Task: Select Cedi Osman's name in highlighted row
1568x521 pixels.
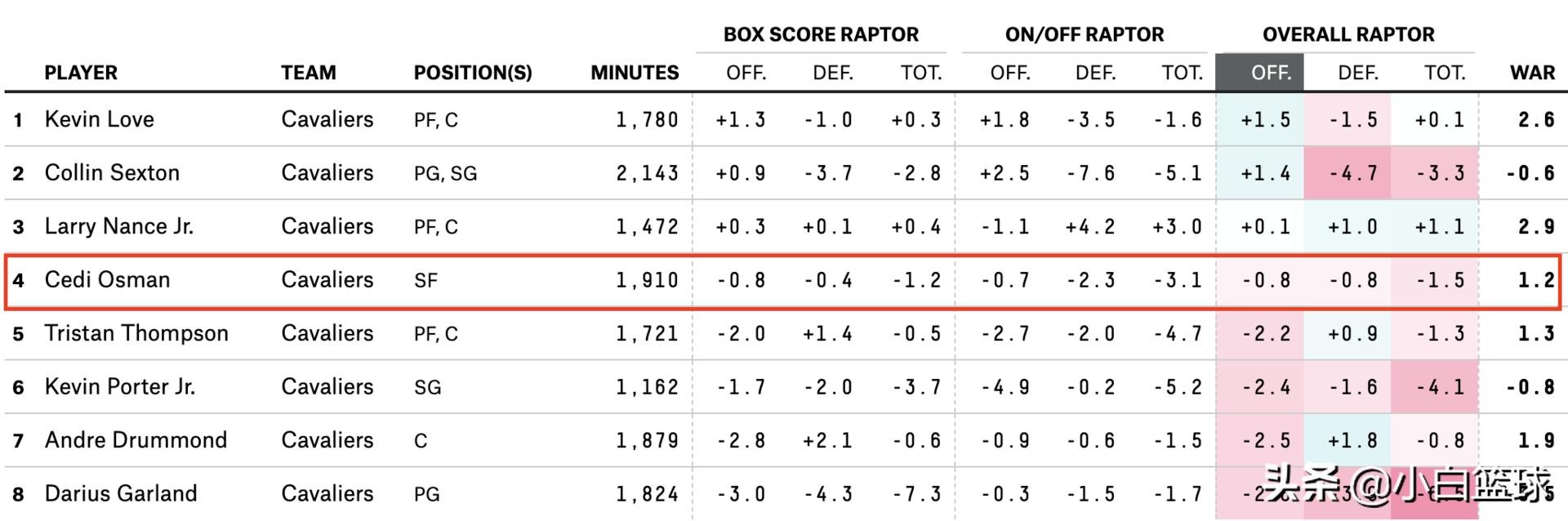Action: [107, 279]
